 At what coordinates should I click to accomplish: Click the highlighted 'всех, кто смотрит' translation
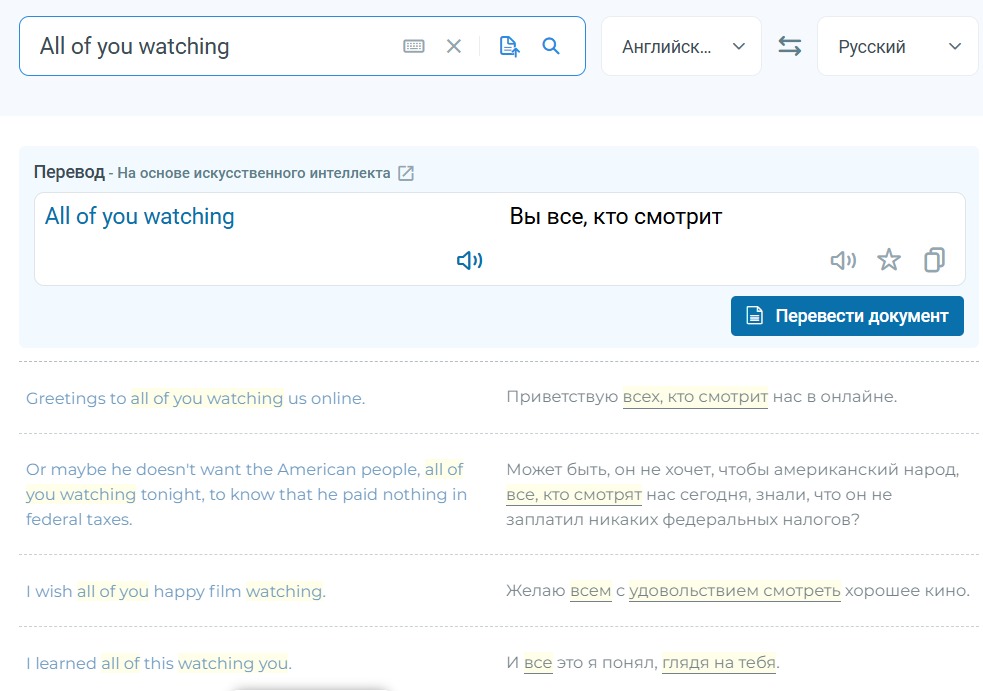(695, 397)
